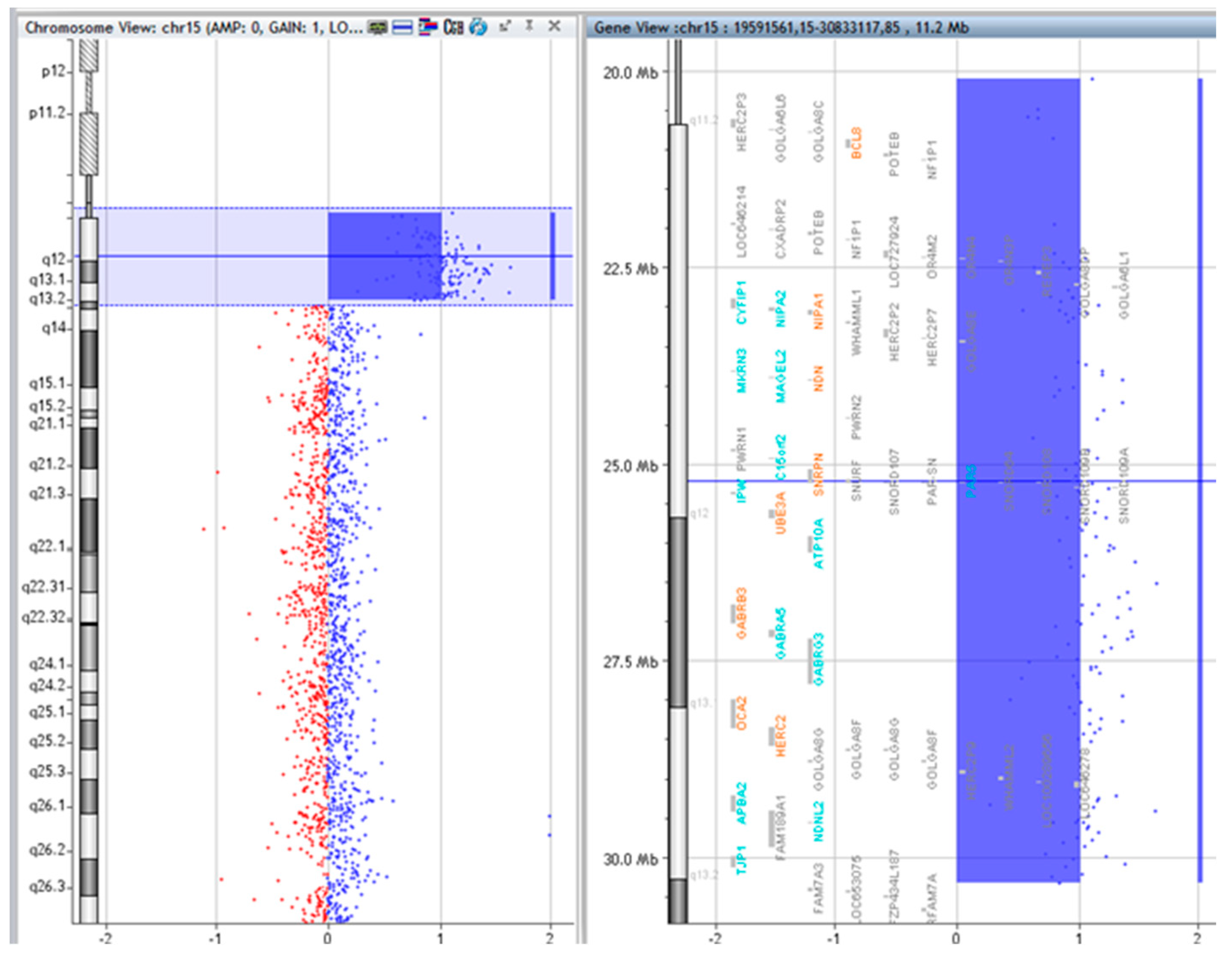Select the BCL8 gene label

tap(856, 143)
